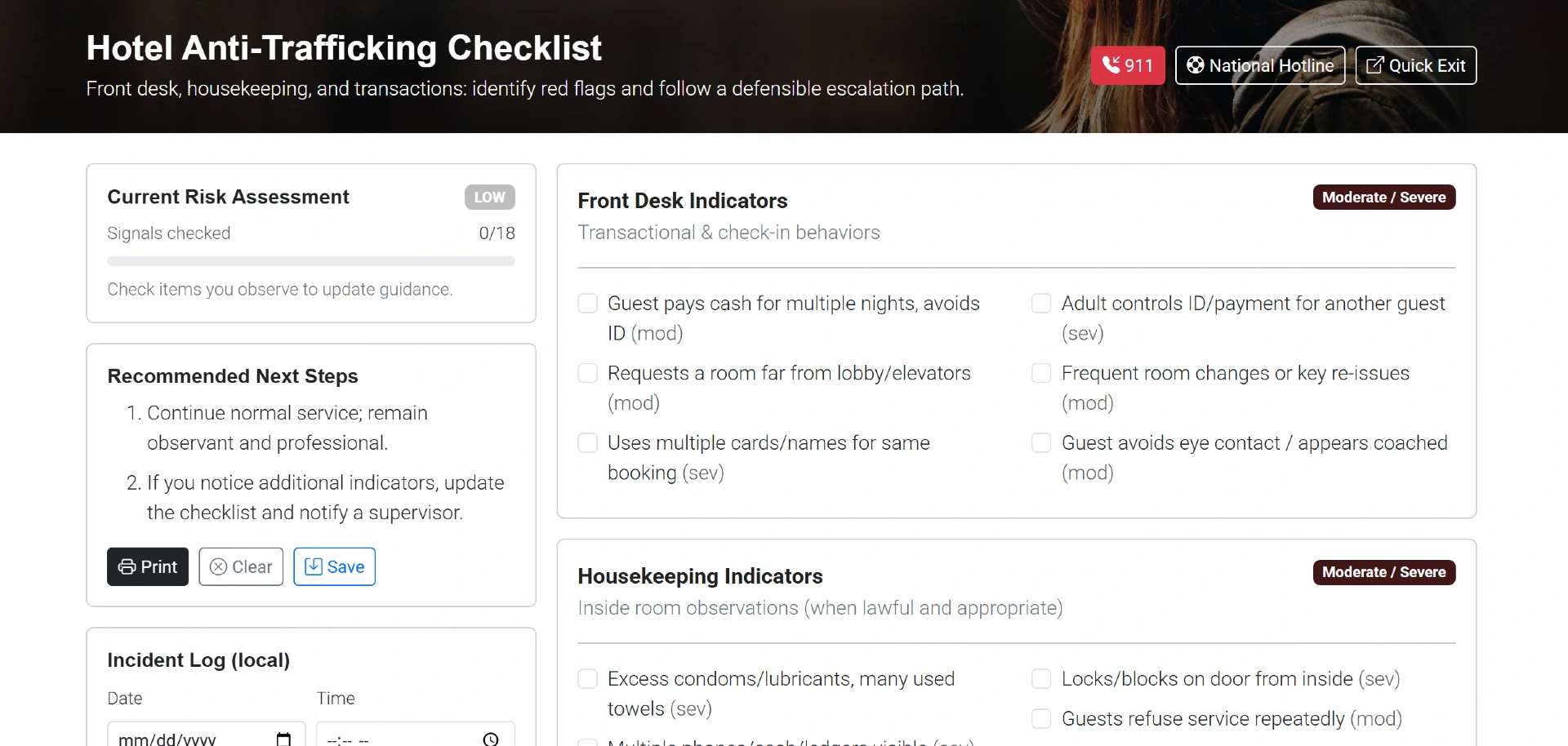1568x746 pixels.
Task: Save the checklist progress
Action: [334, 566]
